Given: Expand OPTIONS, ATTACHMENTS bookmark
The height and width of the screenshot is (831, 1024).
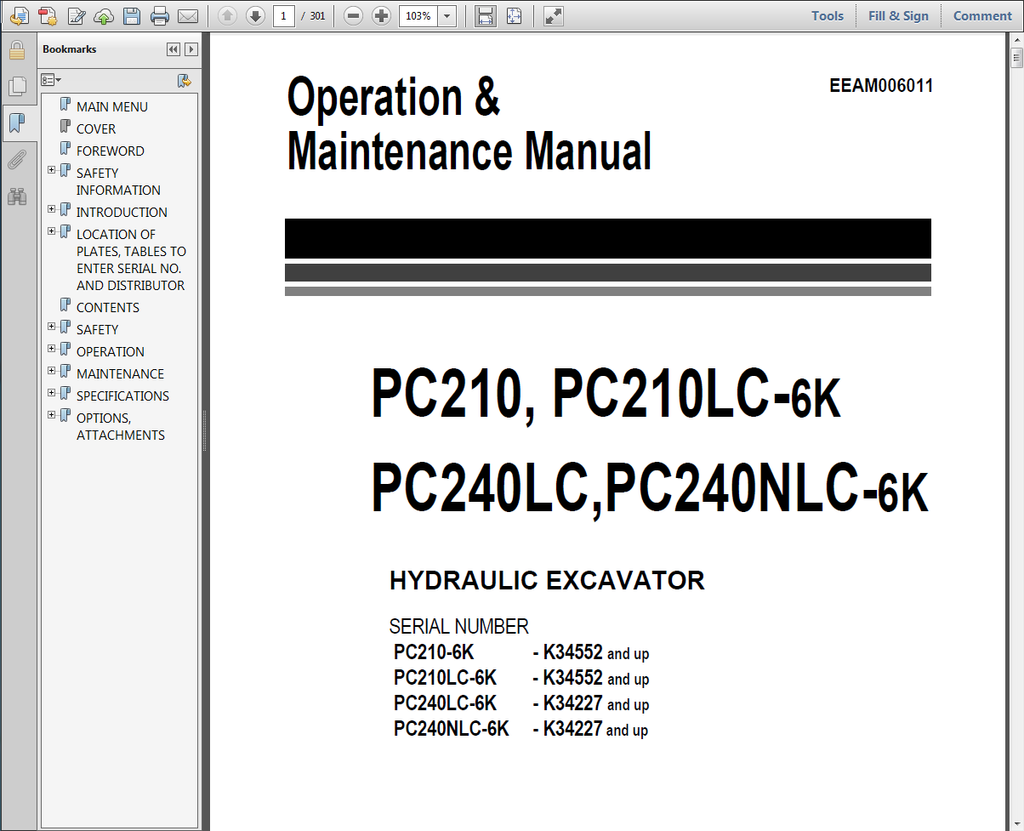Looking at the screenshot, I should pyautogui.click(x=52, y=415).
